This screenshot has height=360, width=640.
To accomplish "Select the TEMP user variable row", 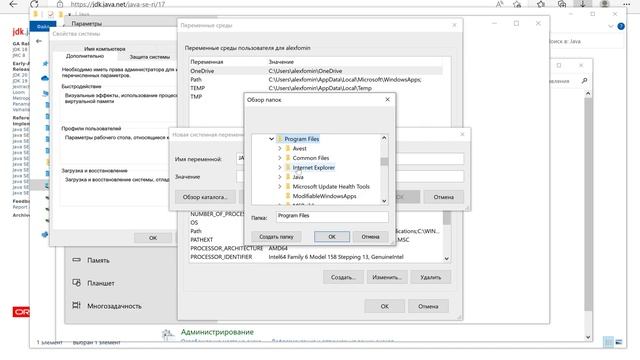I will 316,88.
